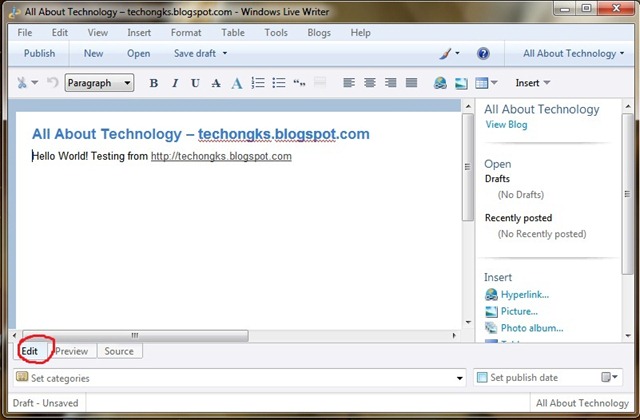Click the View Blog link

point(506,124)
